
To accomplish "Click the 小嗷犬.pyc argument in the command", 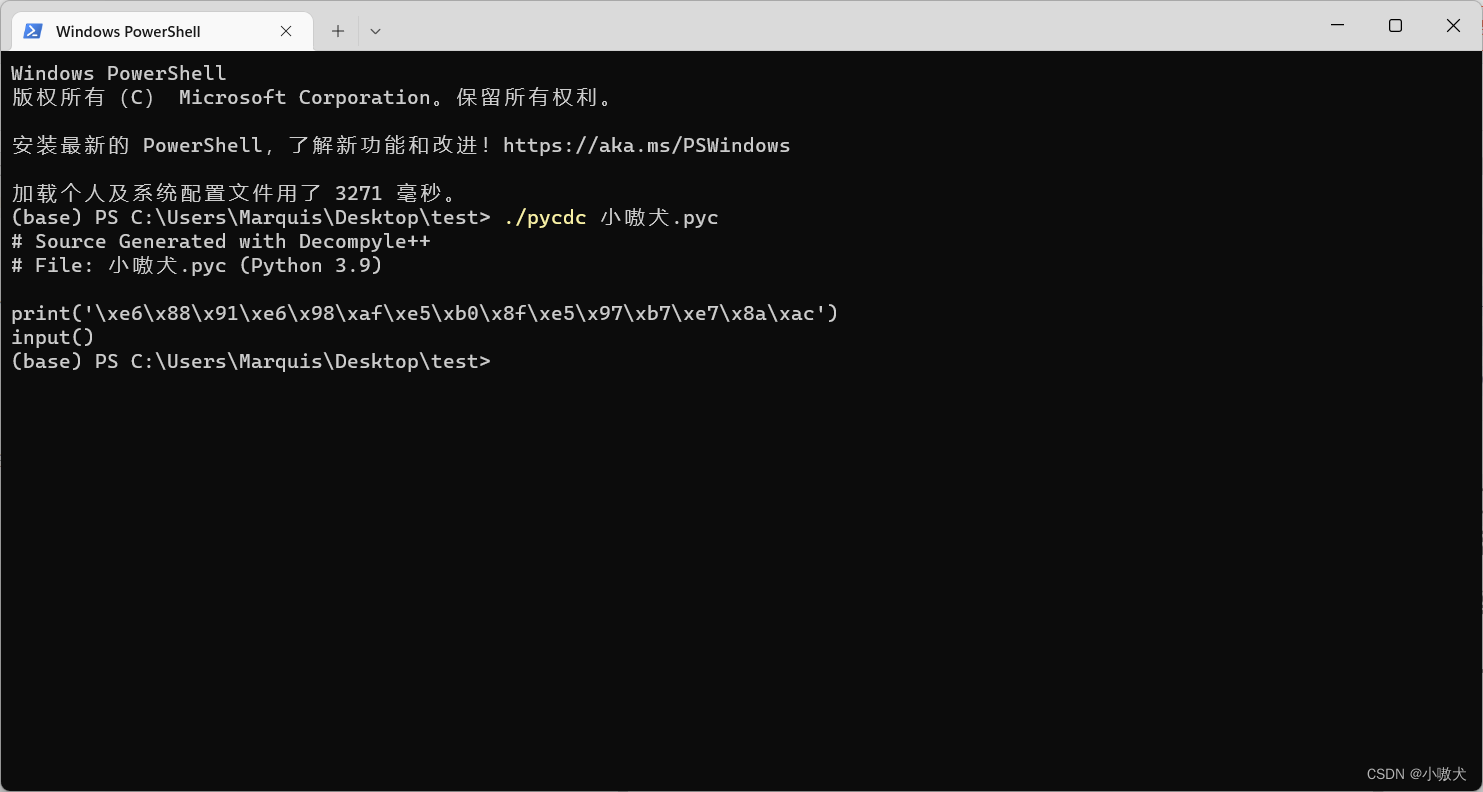I will coord(659,218).
